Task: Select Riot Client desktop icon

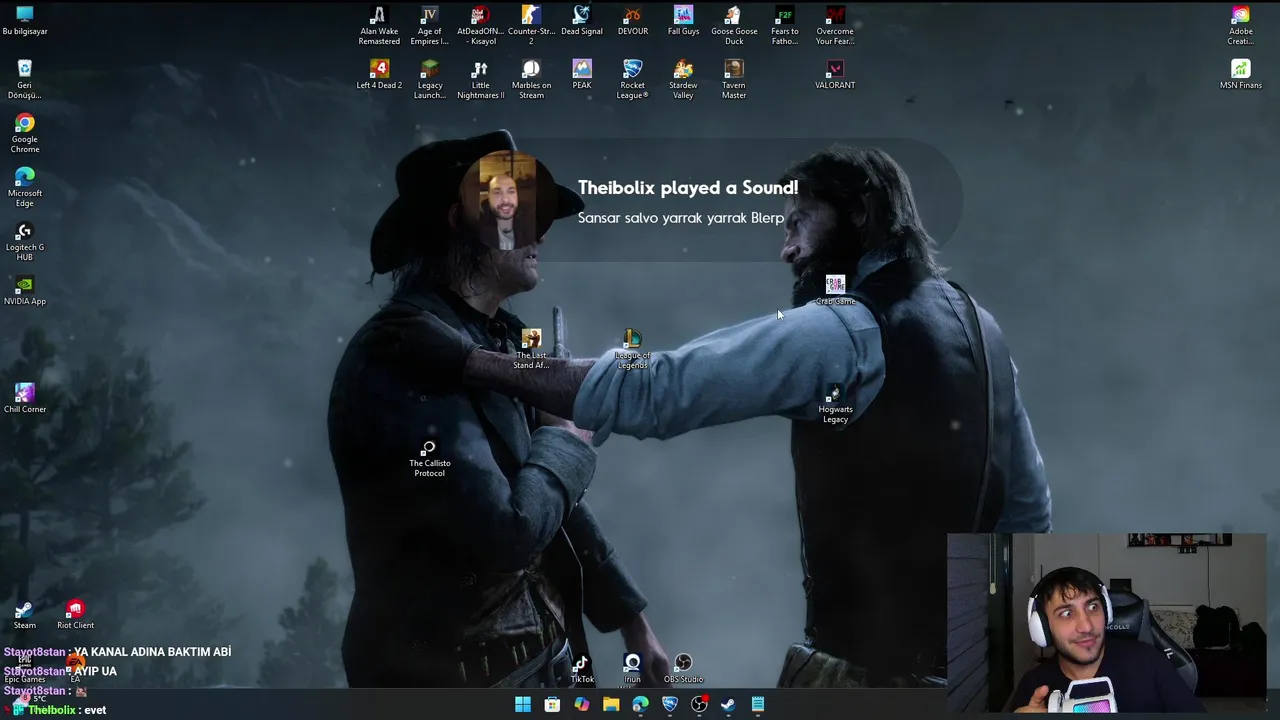Action: point(75,615)
